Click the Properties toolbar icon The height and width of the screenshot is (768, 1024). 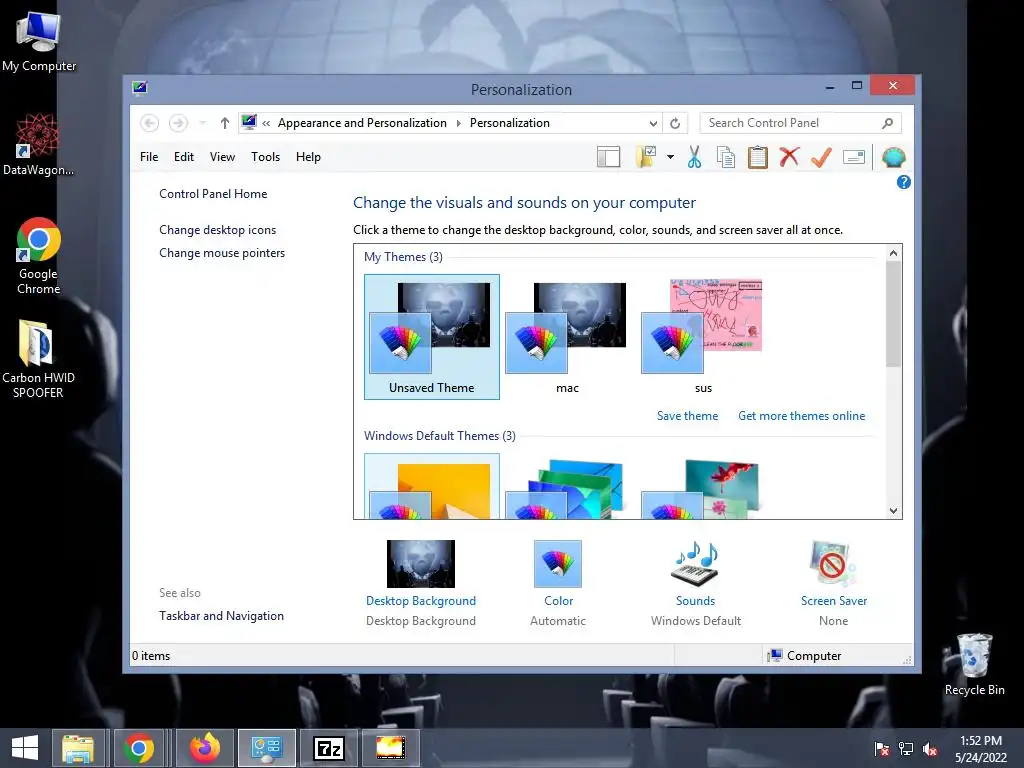pyautogui.click(x=854, y=157)
